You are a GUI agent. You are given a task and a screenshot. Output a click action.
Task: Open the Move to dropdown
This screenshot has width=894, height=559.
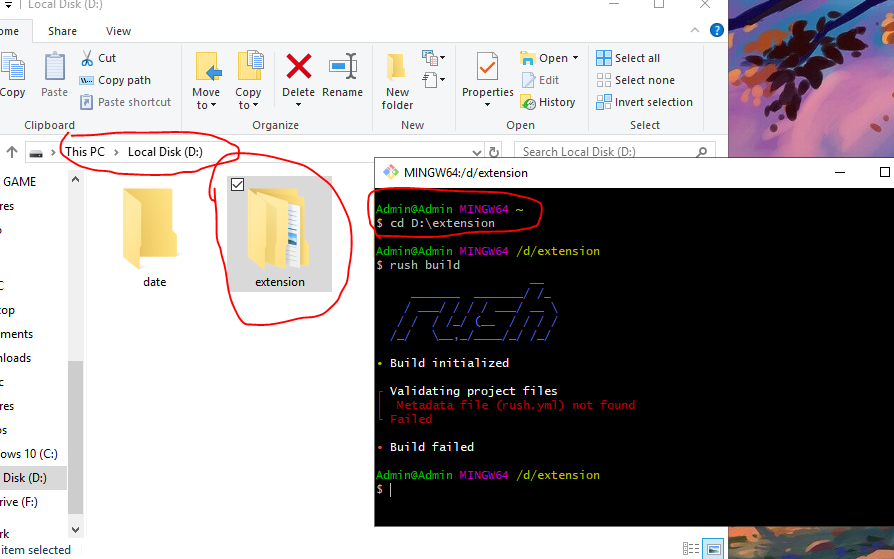click(x=206, y=80)
